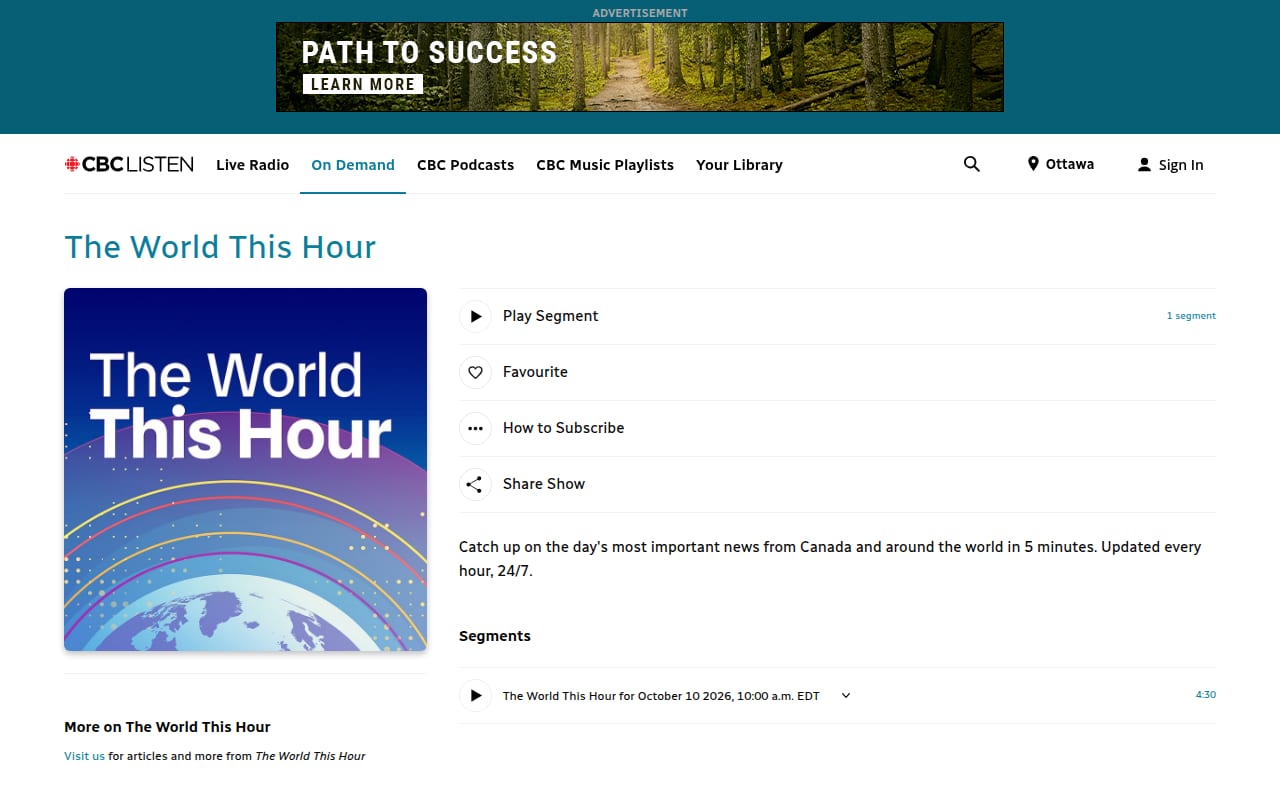Viewport: 1280px width, 800px height.
Task: Click the CBC Listen logo
Action: pyautogui.click(x=129, y=165)
